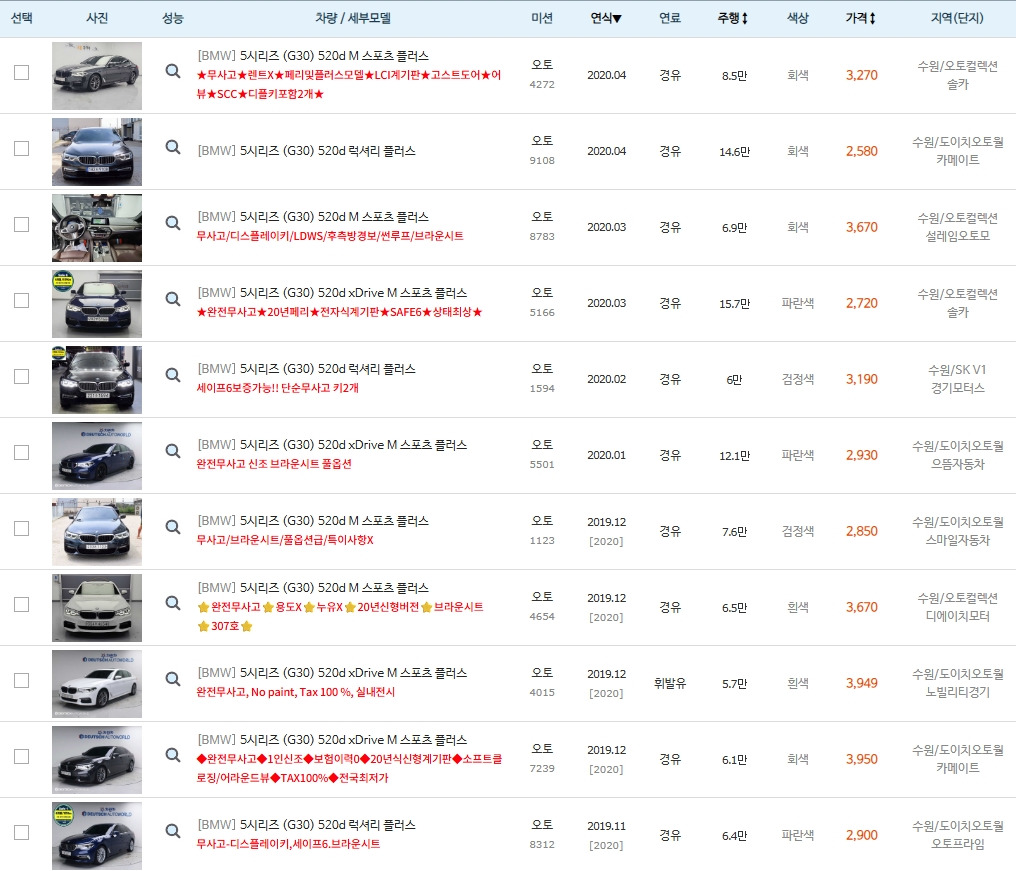Sort by 연식 column header
This screenshot has width=1016, height=871.
pos(605,18)
